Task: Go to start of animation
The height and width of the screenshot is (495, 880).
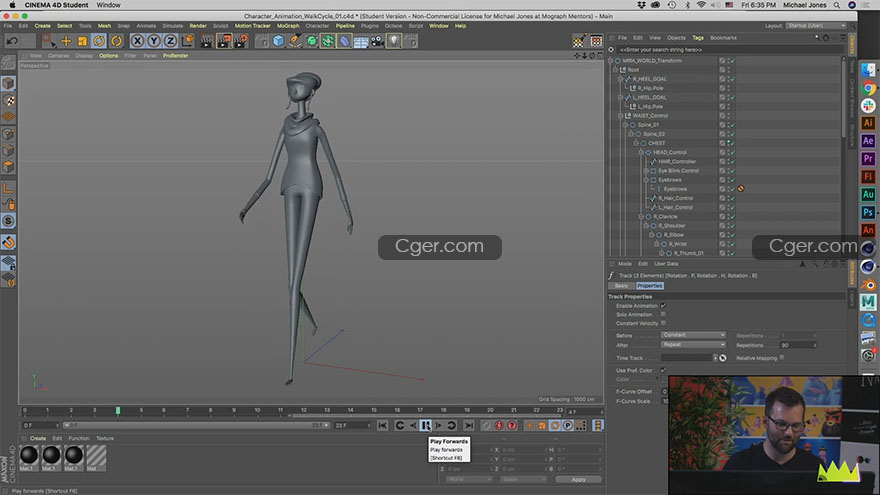Action: click(x=383, y=425)
